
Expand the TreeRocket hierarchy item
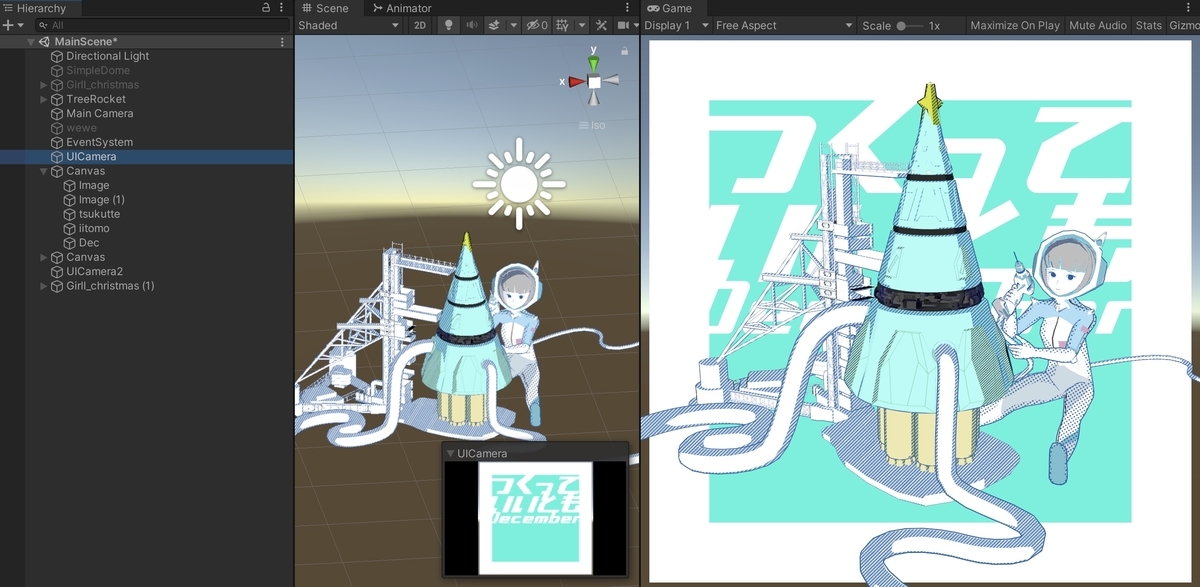click(x=42, y=99)
